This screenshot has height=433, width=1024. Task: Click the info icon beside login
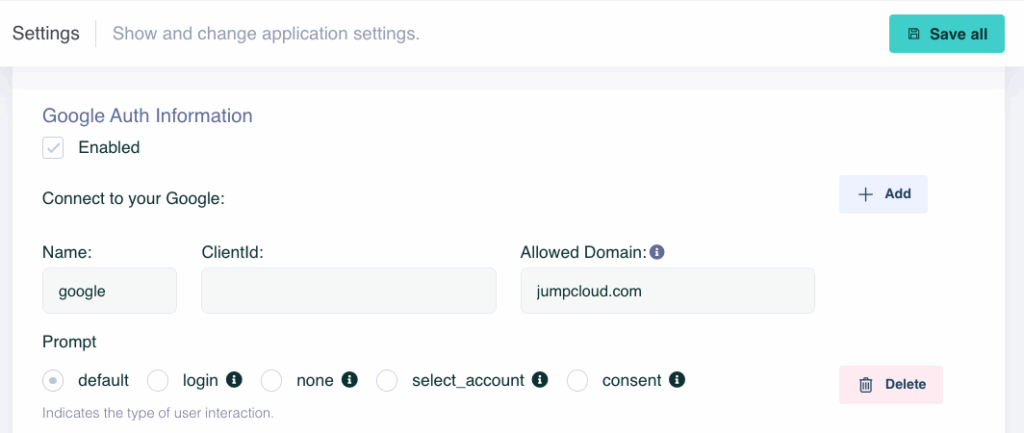[x=235, y=380]
